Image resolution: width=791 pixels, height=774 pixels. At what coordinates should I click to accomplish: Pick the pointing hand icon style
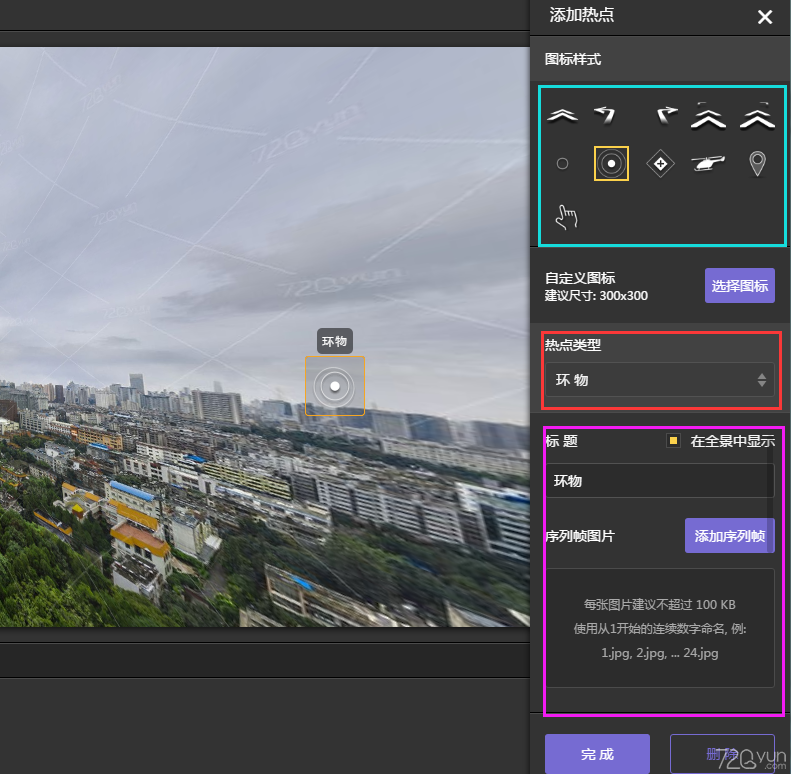pyautogui.click(x=566, y=216)
